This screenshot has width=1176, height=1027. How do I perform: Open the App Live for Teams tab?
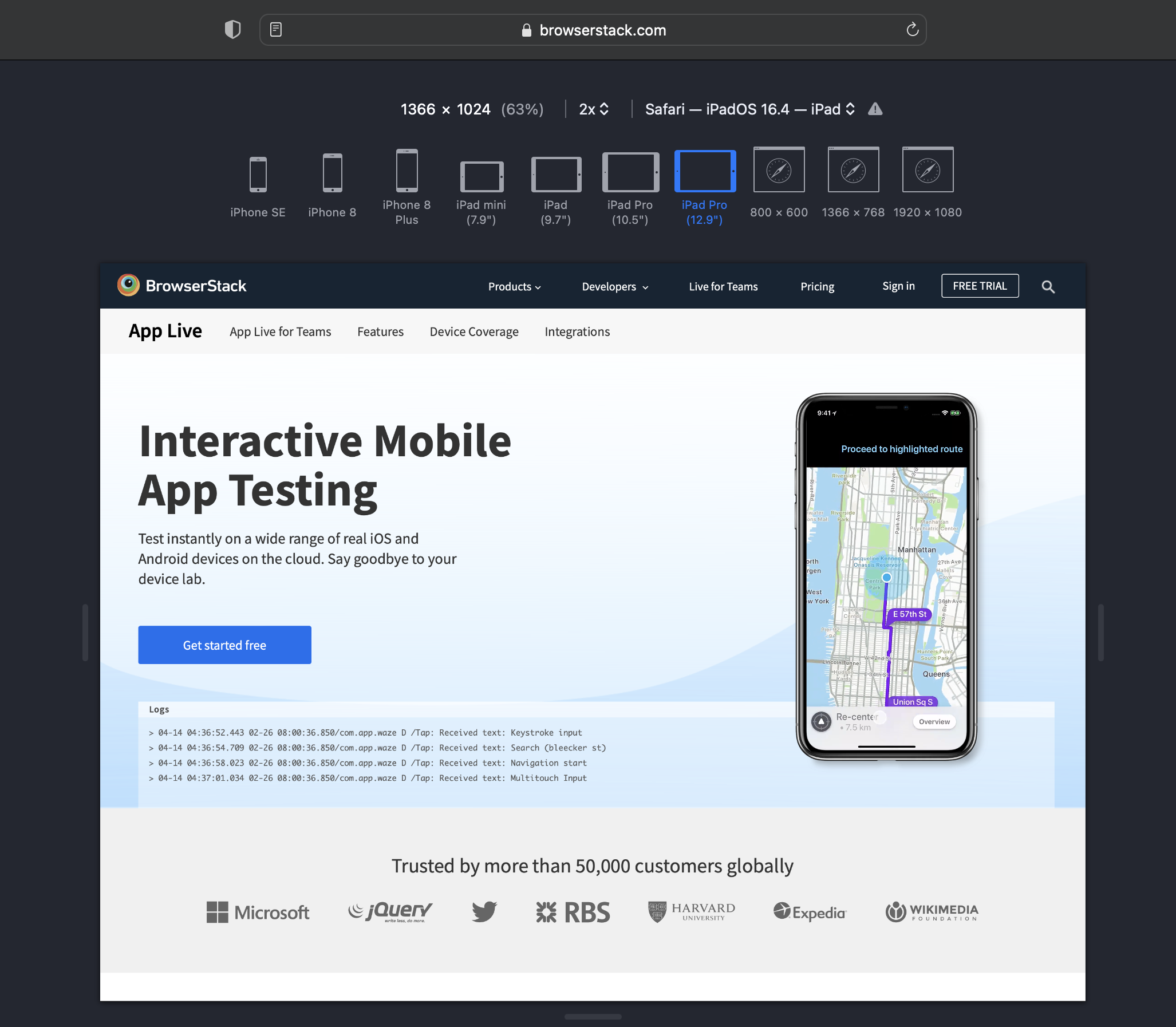tap(279, 330)
